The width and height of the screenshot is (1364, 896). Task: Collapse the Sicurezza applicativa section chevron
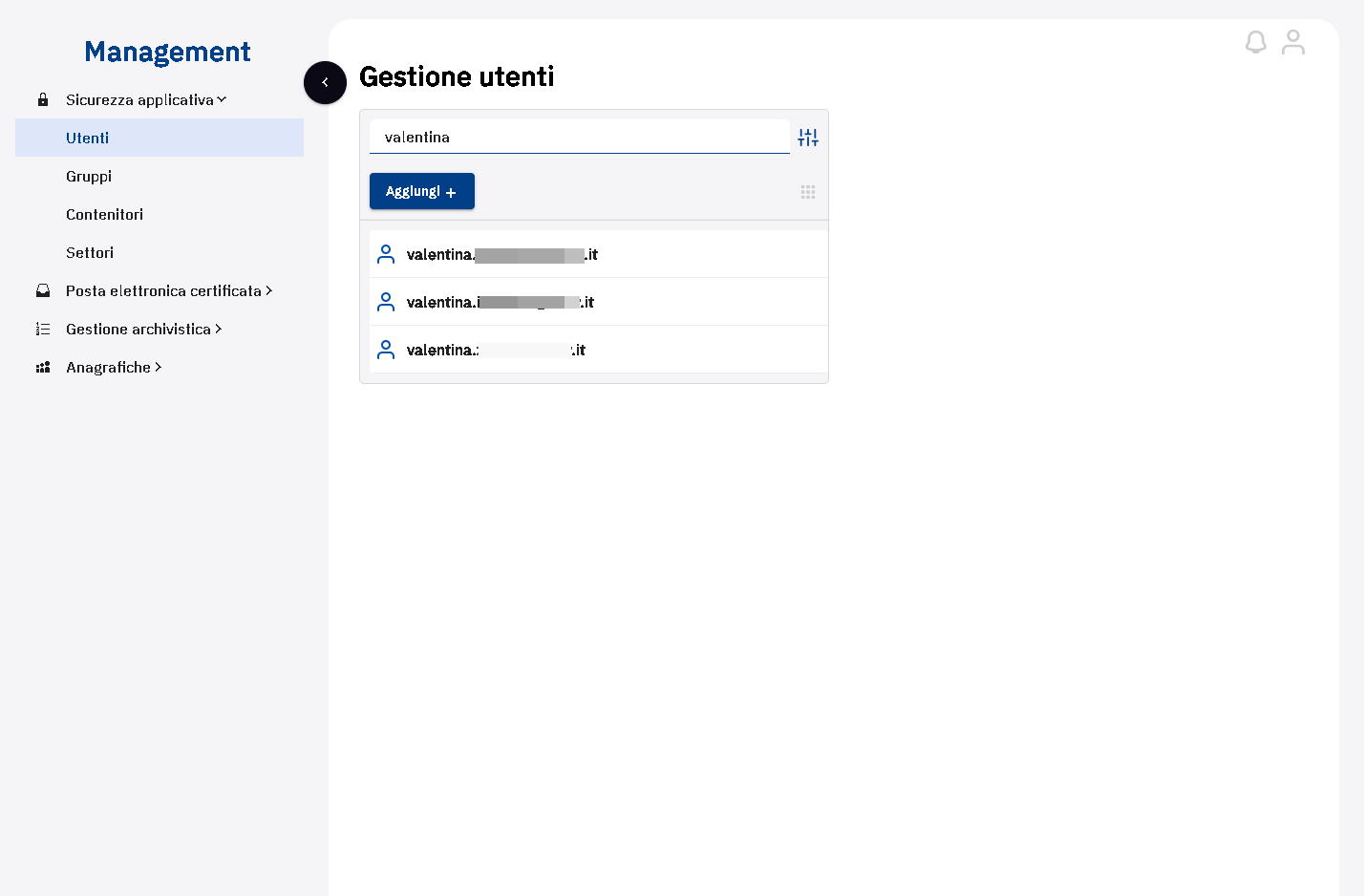click(222, 99)
